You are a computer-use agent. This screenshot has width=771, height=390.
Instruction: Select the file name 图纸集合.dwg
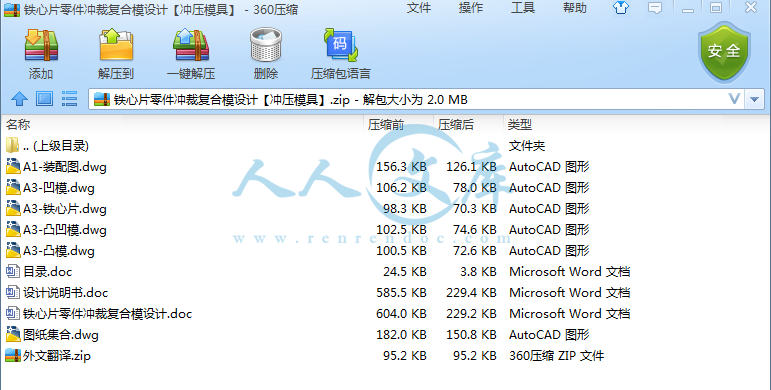[61, 335]
